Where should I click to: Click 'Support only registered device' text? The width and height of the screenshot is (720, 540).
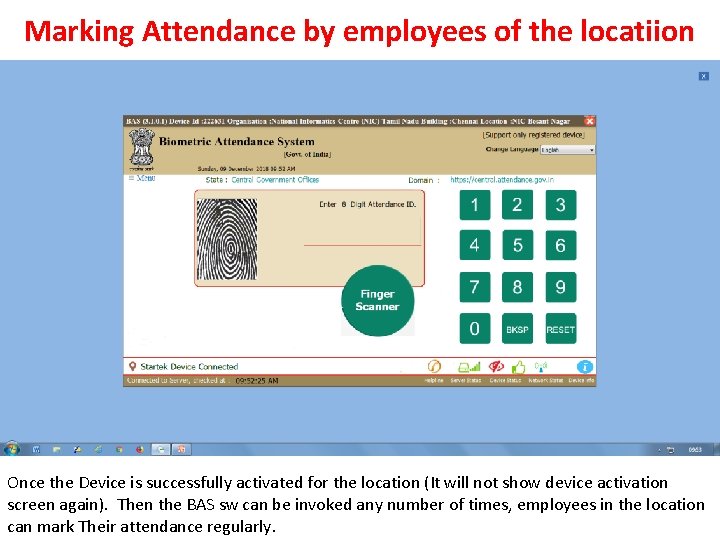pyautogui.click(x=534, y=135)
